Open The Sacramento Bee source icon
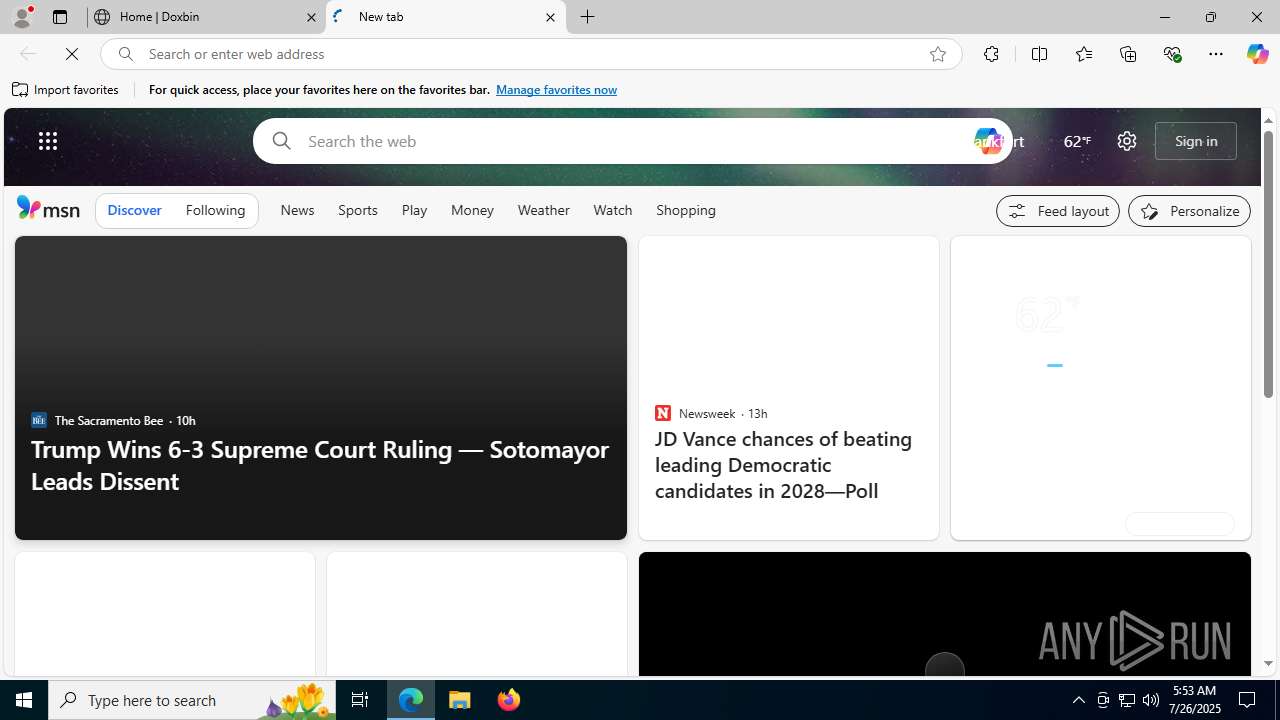Viewport: 1280px width, 720px height. (x=38, y=420)
